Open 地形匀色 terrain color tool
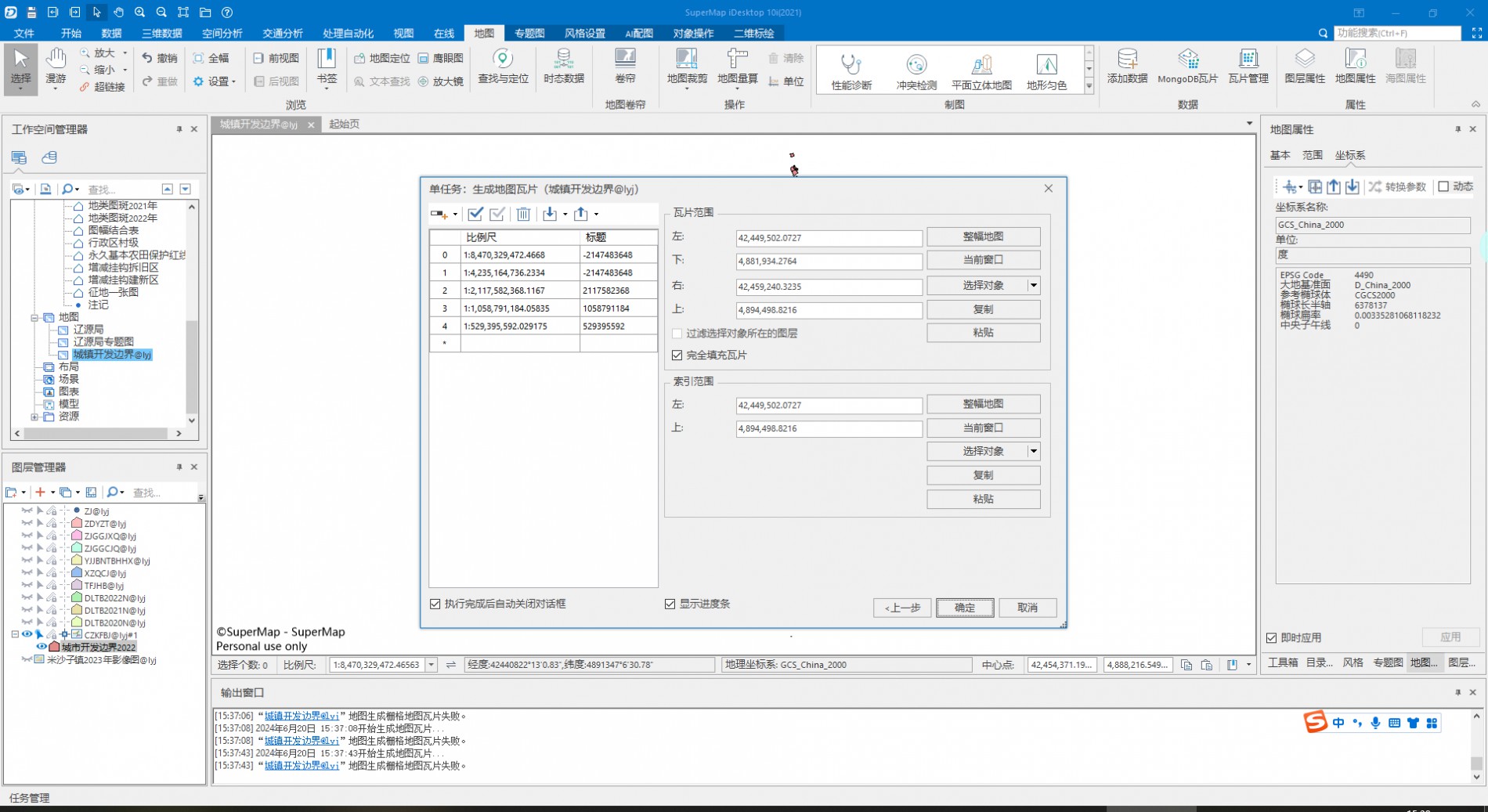This screenshot has height=812, width=1488. (1046, 72)
